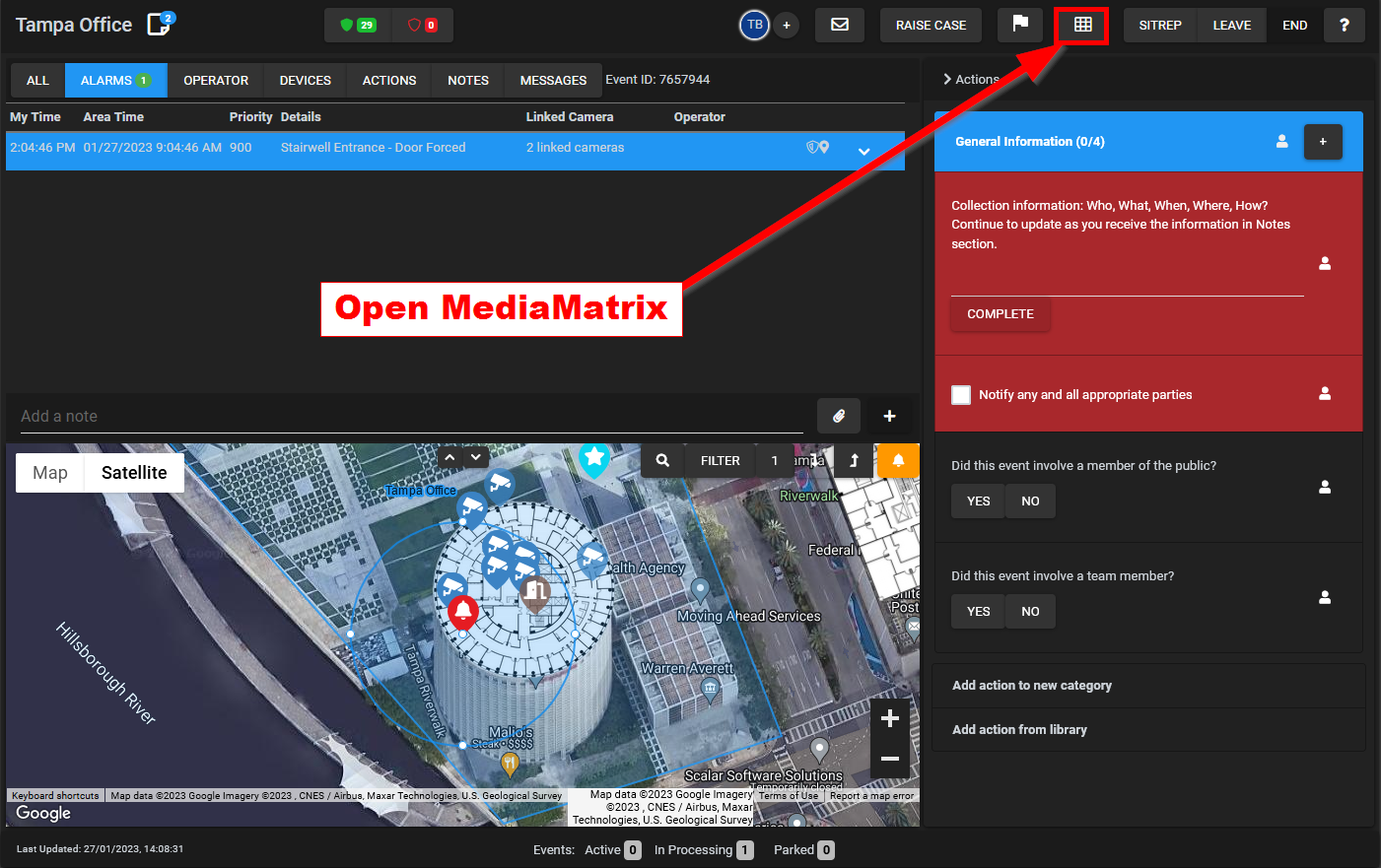The image size is (1381, 868).
Task: Click the person icon in General Information header
Action: [1282, 141]
